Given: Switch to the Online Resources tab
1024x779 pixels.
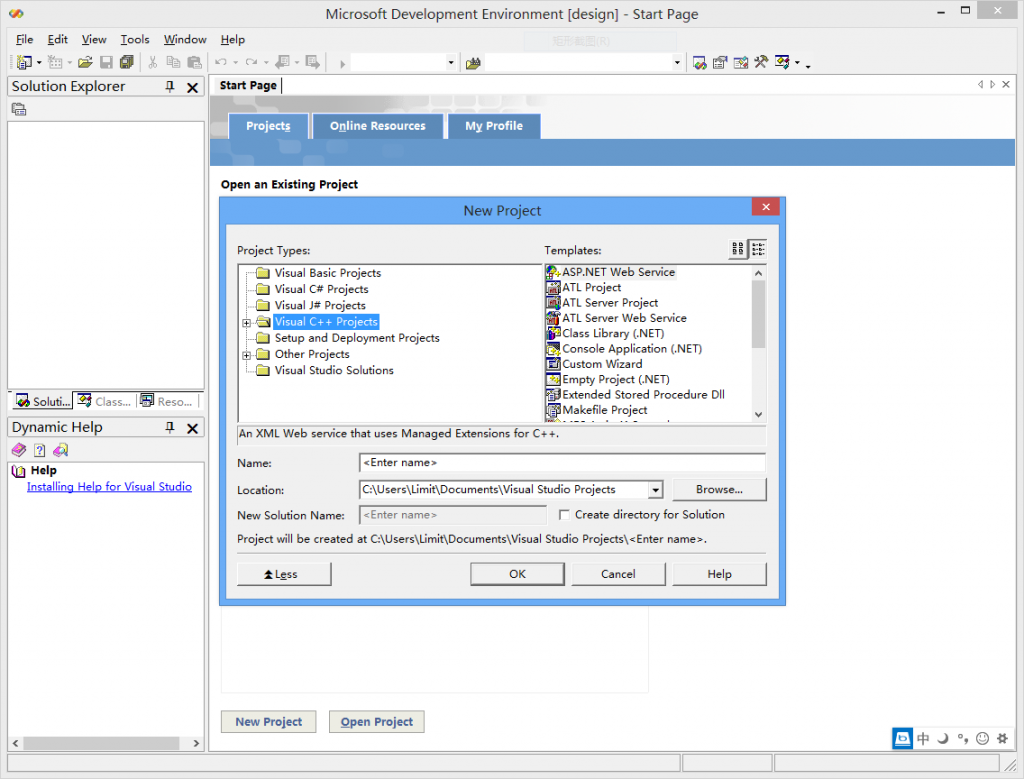Looking at the screenshot, I should (x=377, y=125).
